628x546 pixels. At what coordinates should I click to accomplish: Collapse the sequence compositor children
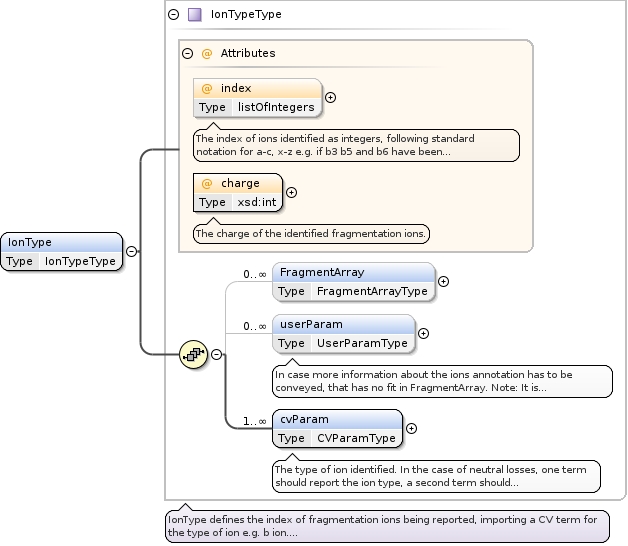pos(216,354)
